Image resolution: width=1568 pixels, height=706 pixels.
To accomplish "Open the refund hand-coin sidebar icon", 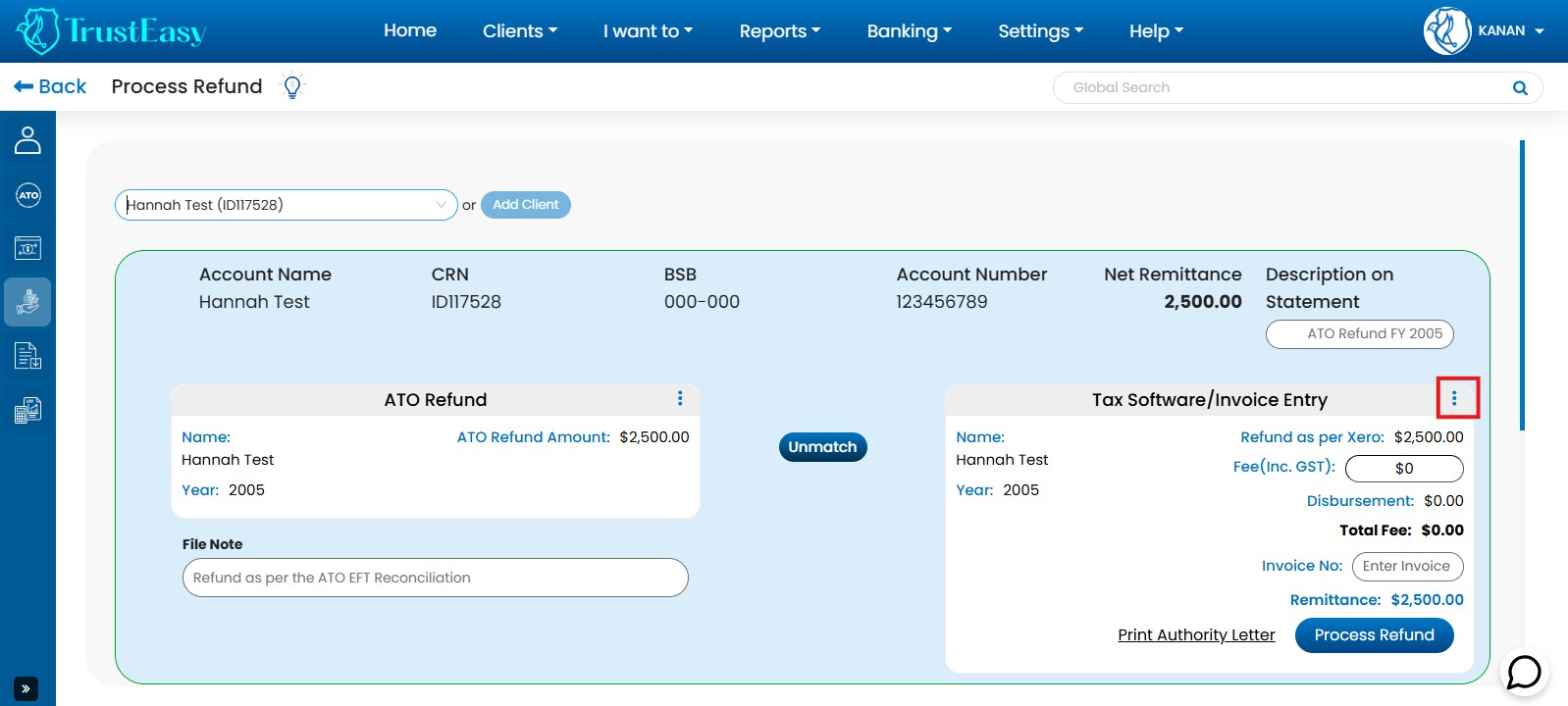I will click(x=27, y=301).
